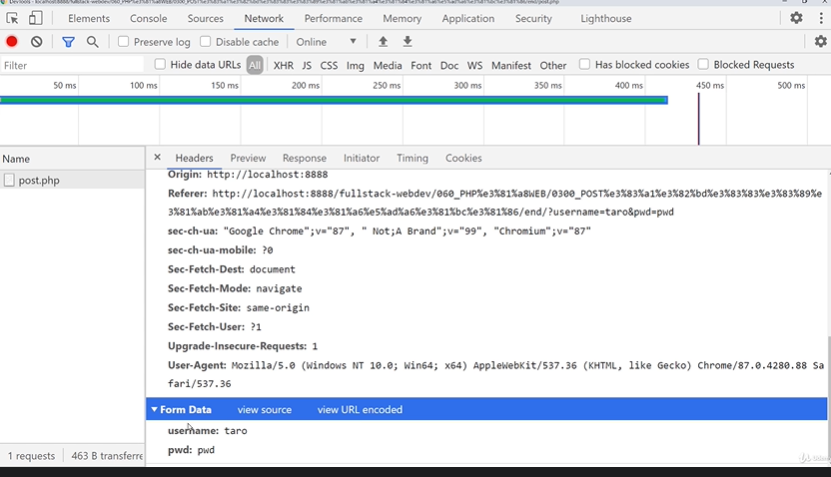Click view source link in Form Data

[x=264, y=409]
